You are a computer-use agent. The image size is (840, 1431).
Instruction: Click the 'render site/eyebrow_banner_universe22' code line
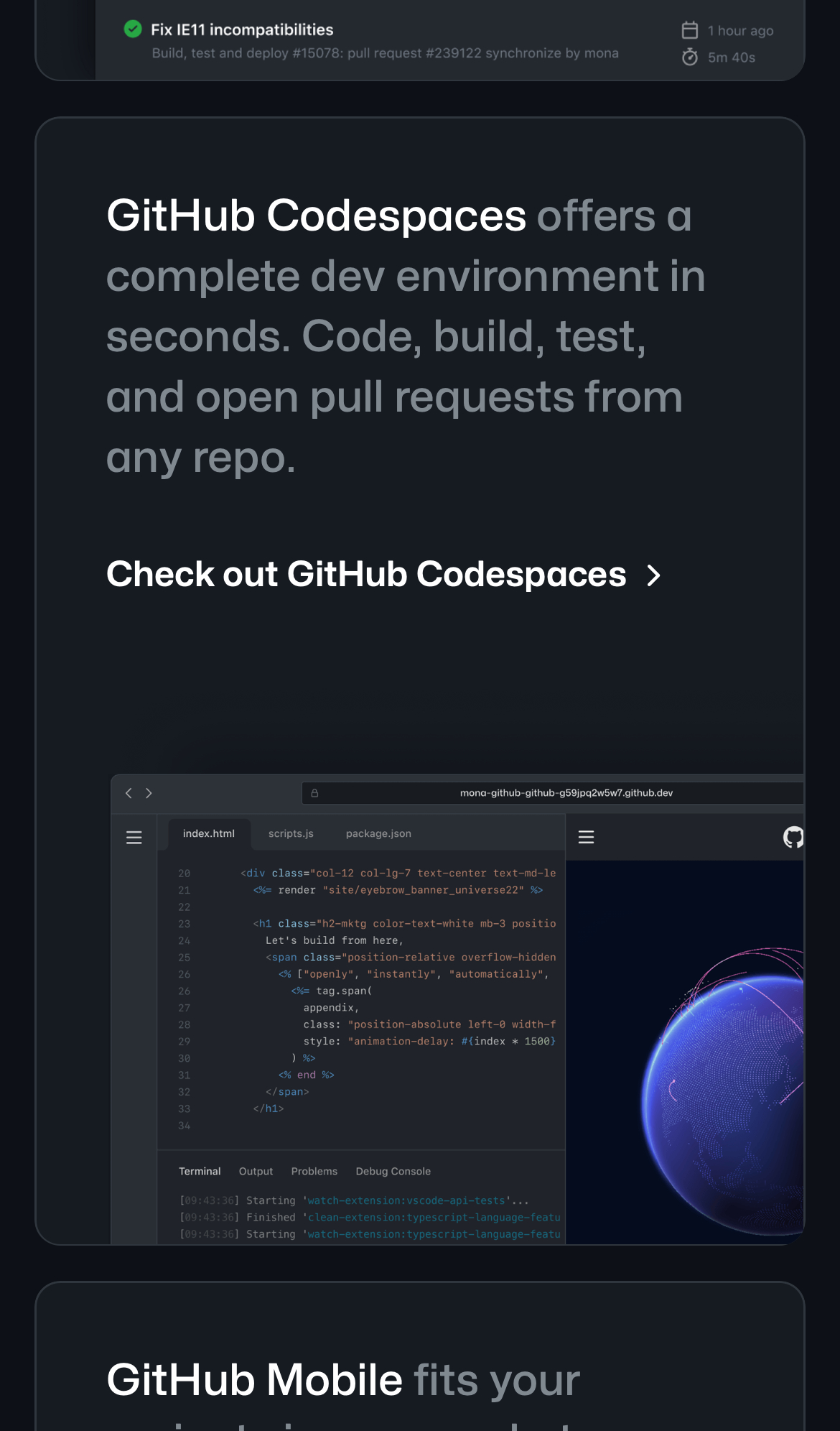click(x=398, y=890)
